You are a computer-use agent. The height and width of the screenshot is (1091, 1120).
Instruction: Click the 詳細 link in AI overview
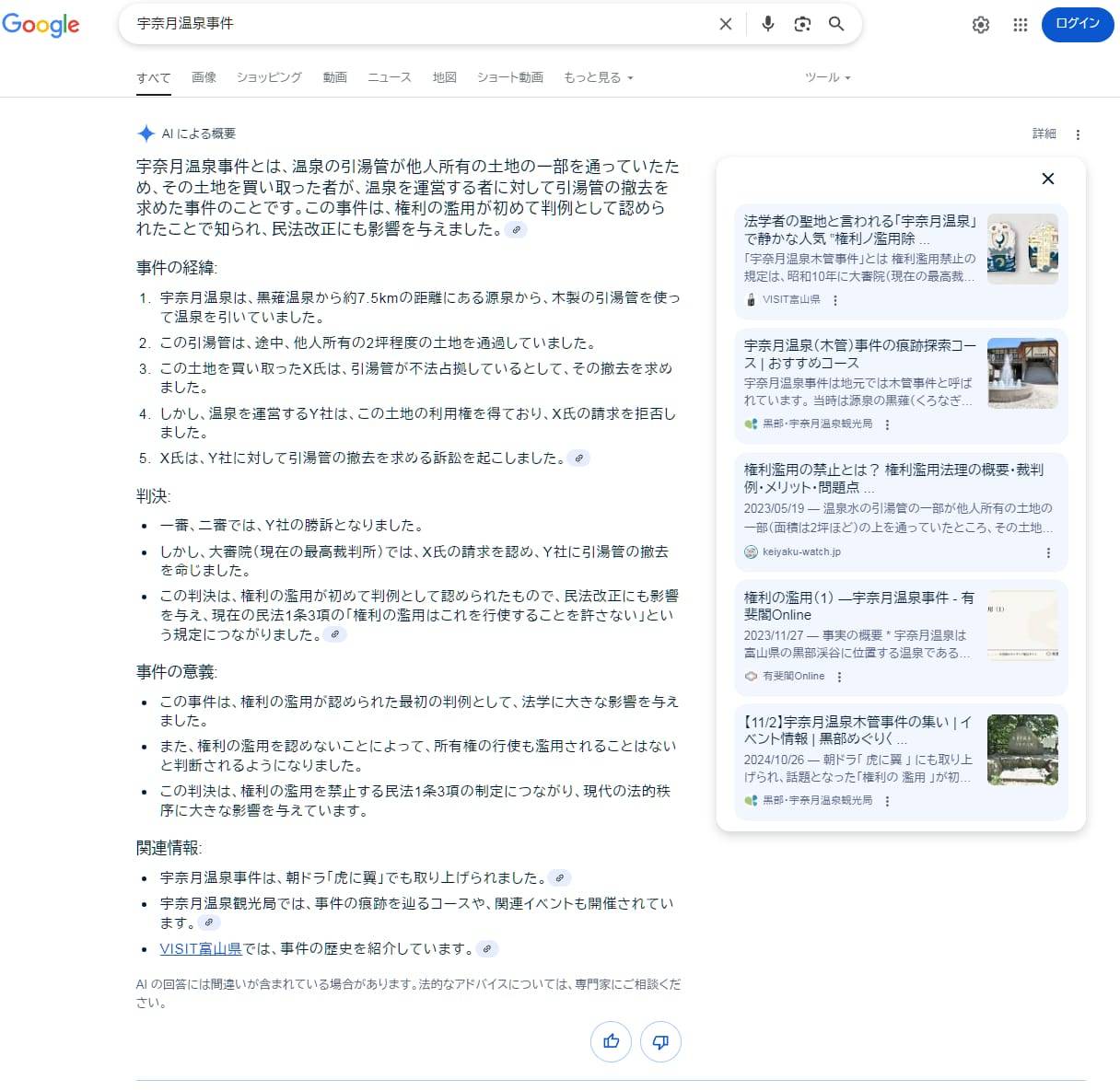(1044, 133)
